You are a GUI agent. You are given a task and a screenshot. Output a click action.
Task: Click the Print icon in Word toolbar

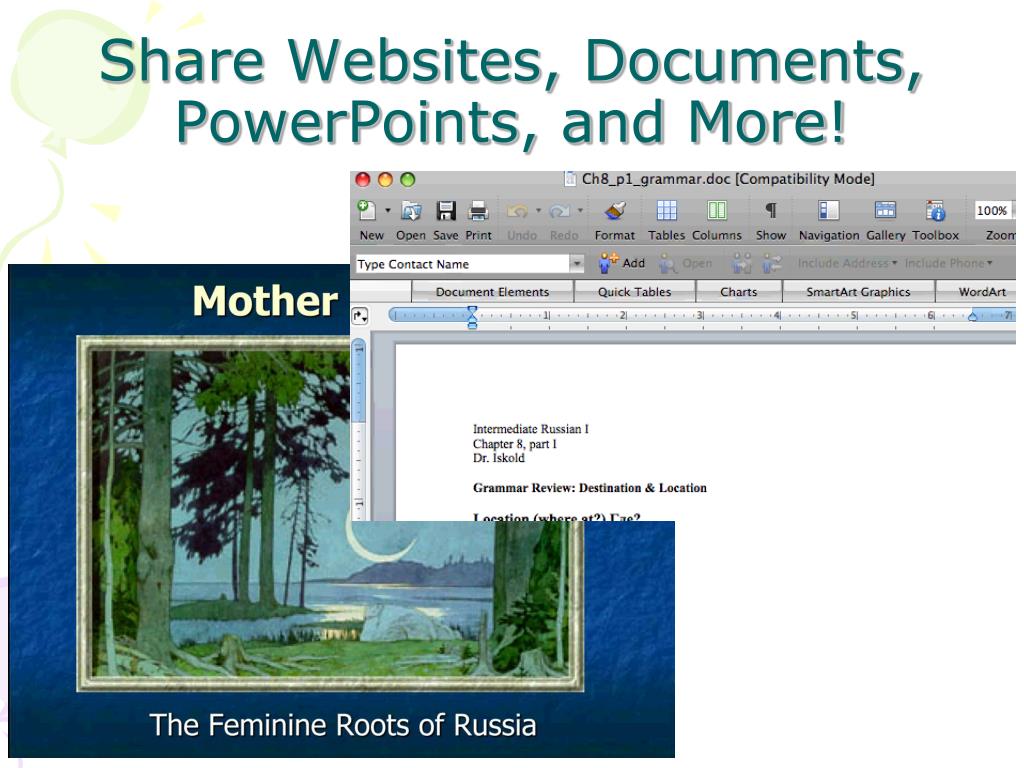pos(478,210)
